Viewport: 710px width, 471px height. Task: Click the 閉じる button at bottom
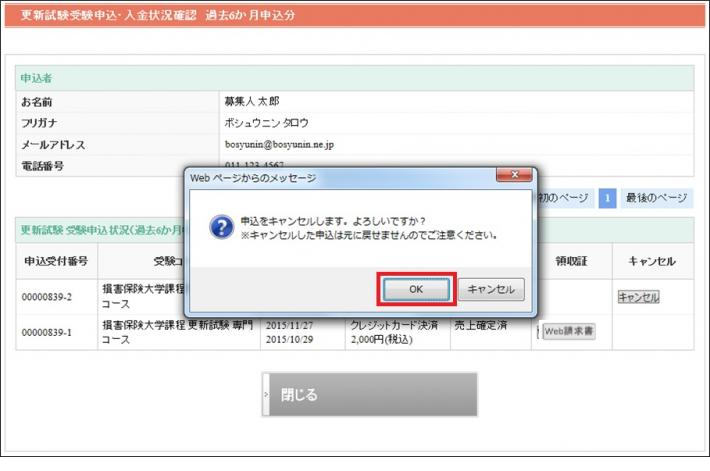370,395
